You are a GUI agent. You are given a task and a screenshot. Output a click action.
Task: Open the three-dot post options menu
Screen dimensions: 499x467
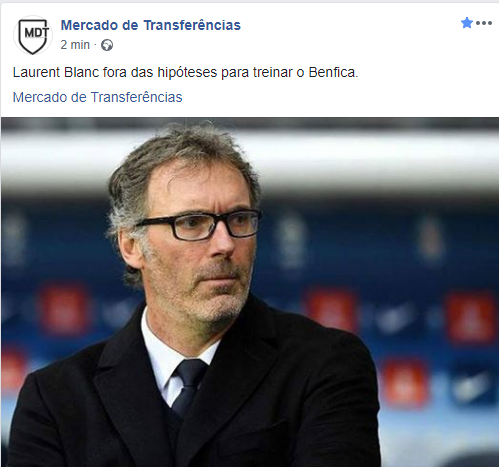click(484, 23)
